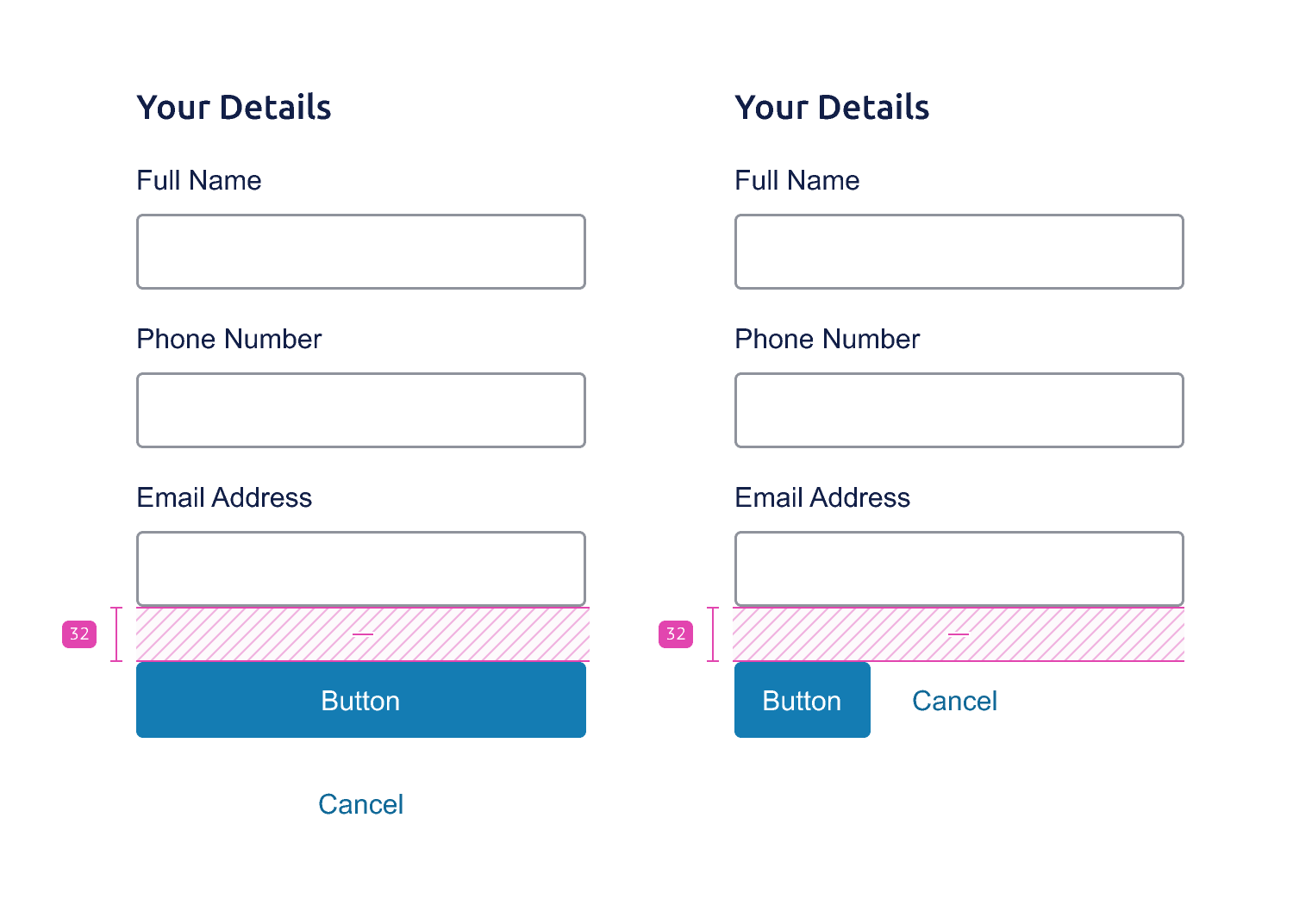Click the pink 32 spacing badge on the left
Viewport: 1293px width, 924px height.
[79, 634]
